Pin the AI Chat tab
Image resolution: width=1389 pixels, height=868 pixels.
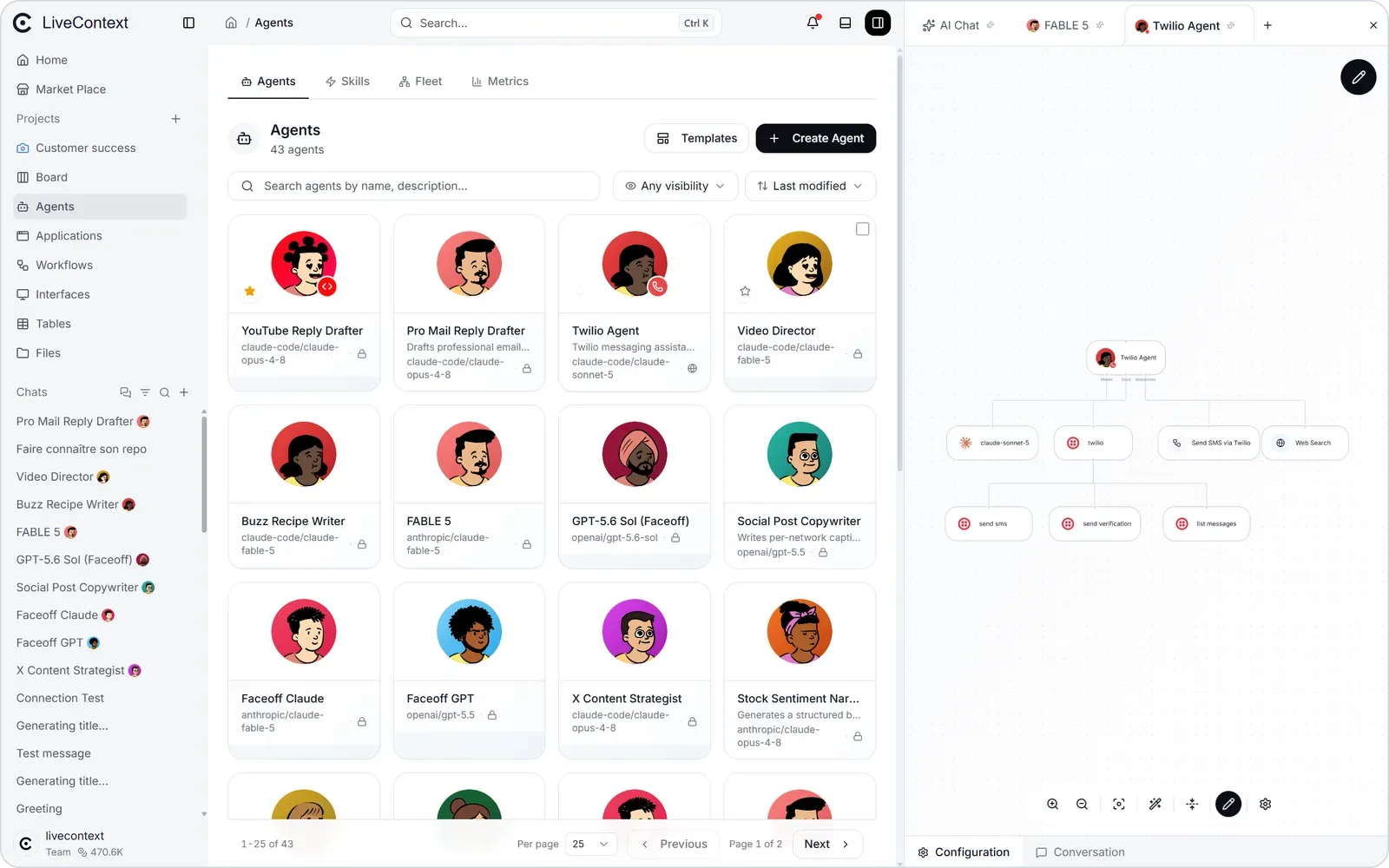pos(991,25)
